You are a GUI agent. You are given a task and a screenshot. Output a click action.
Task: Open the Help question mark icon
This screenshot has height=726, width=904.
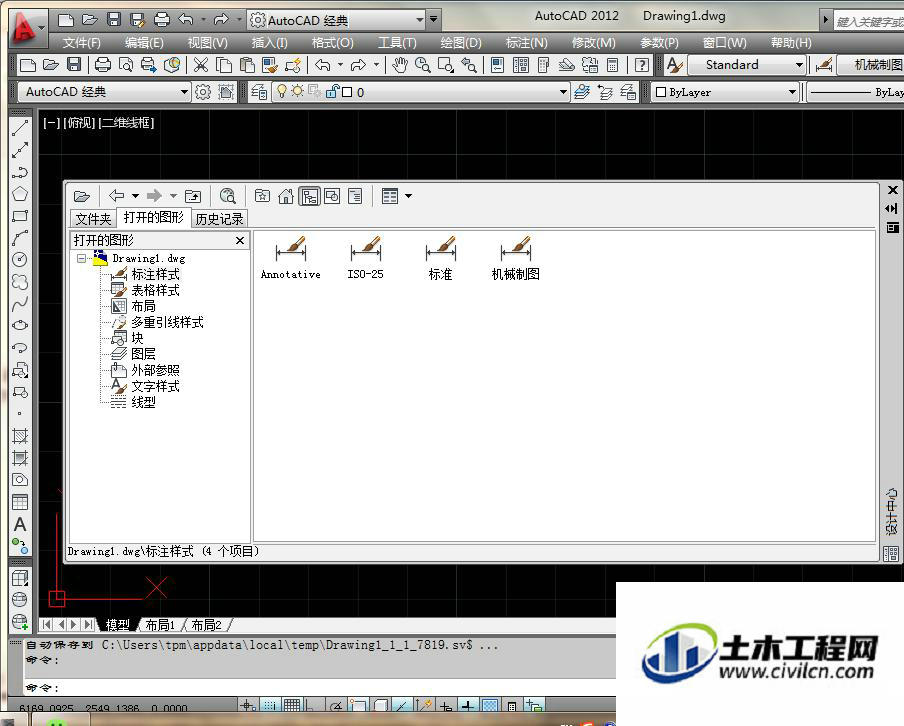pos(642,65)
